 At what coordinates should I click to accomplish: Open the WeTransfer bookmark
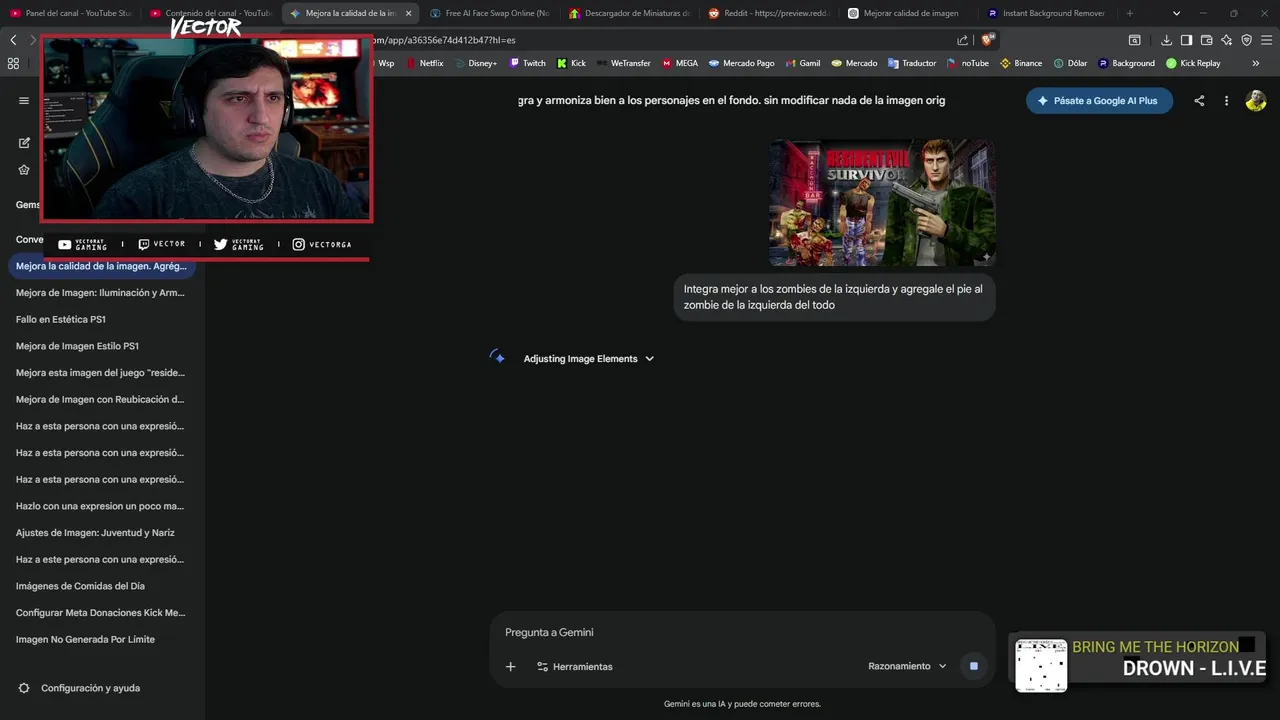coord(623,63)
